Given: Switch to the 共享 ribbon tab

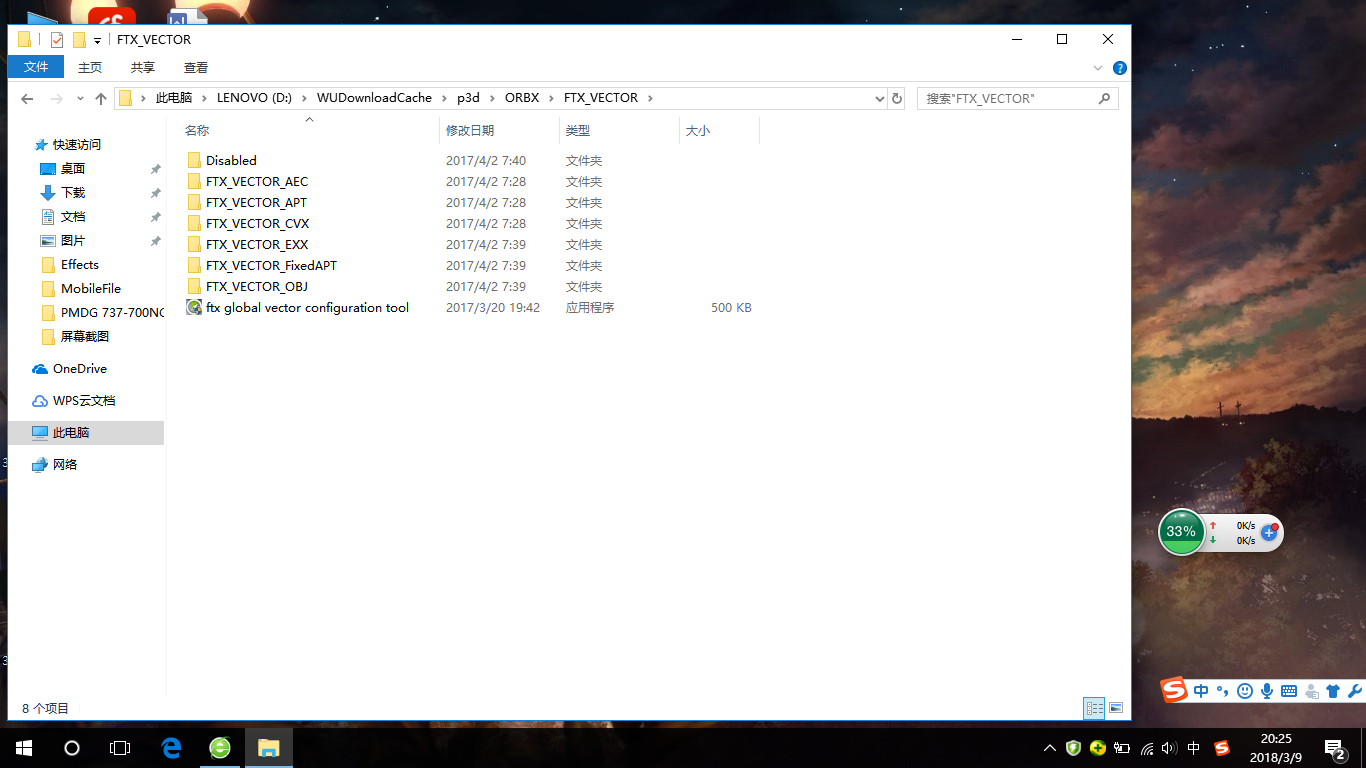Looking at the screenshot, I should click(x=143, y=67).
